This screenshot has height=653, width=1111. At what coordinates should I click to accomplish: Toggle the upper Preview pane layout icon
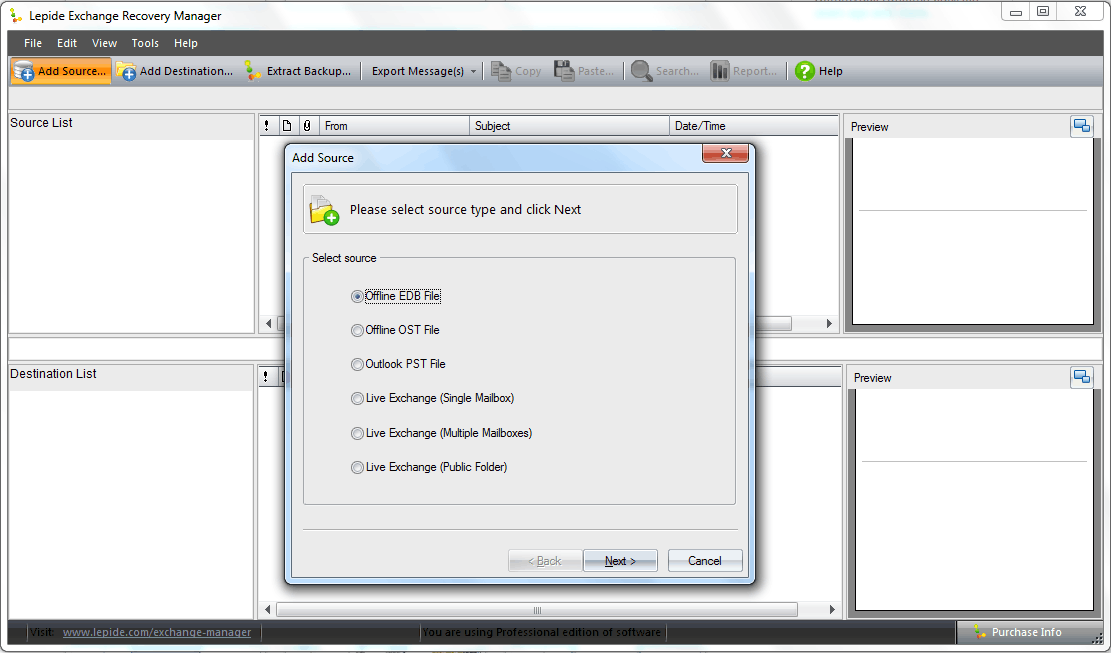(1081, 126)
